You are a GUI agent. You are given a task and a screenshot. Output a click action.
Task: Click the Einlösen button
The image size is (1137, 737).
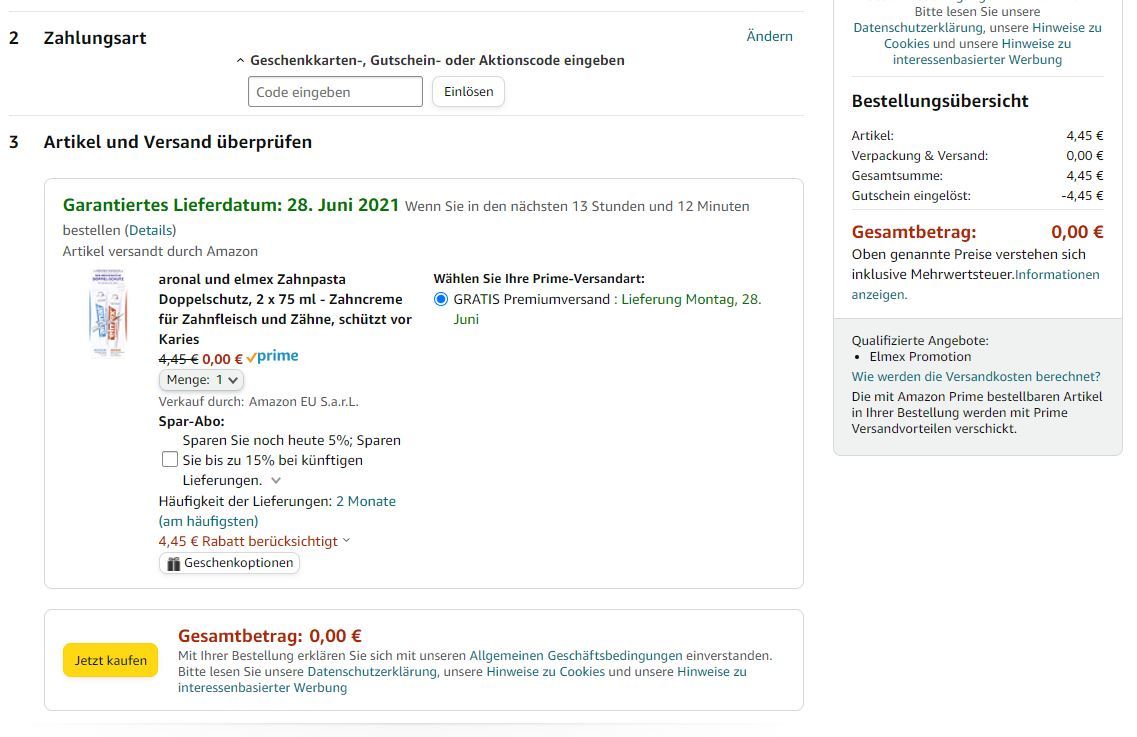468,92
